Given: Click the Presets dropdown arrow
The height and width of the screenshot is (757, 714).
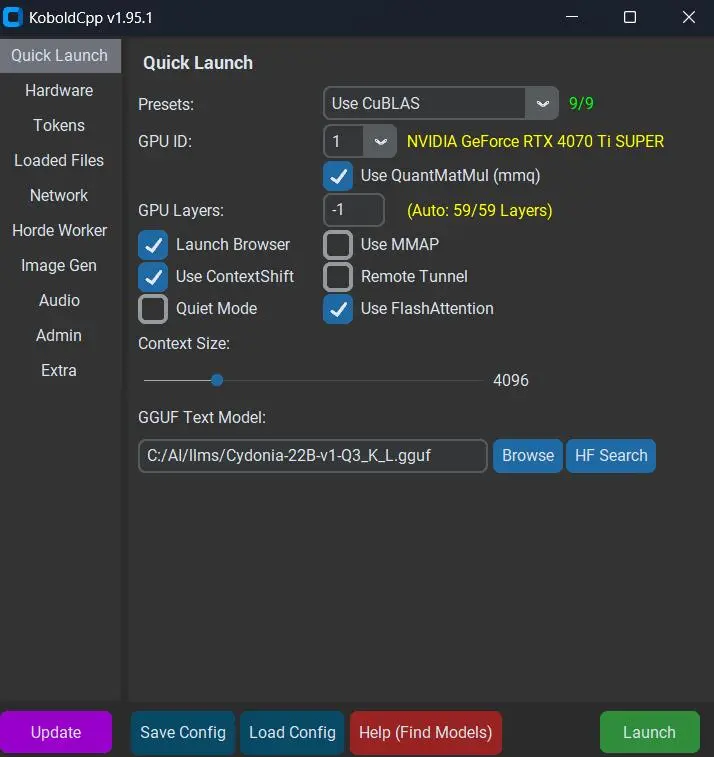Looking at the screenshot, I should pyautogui.click(x=542, y=103).
